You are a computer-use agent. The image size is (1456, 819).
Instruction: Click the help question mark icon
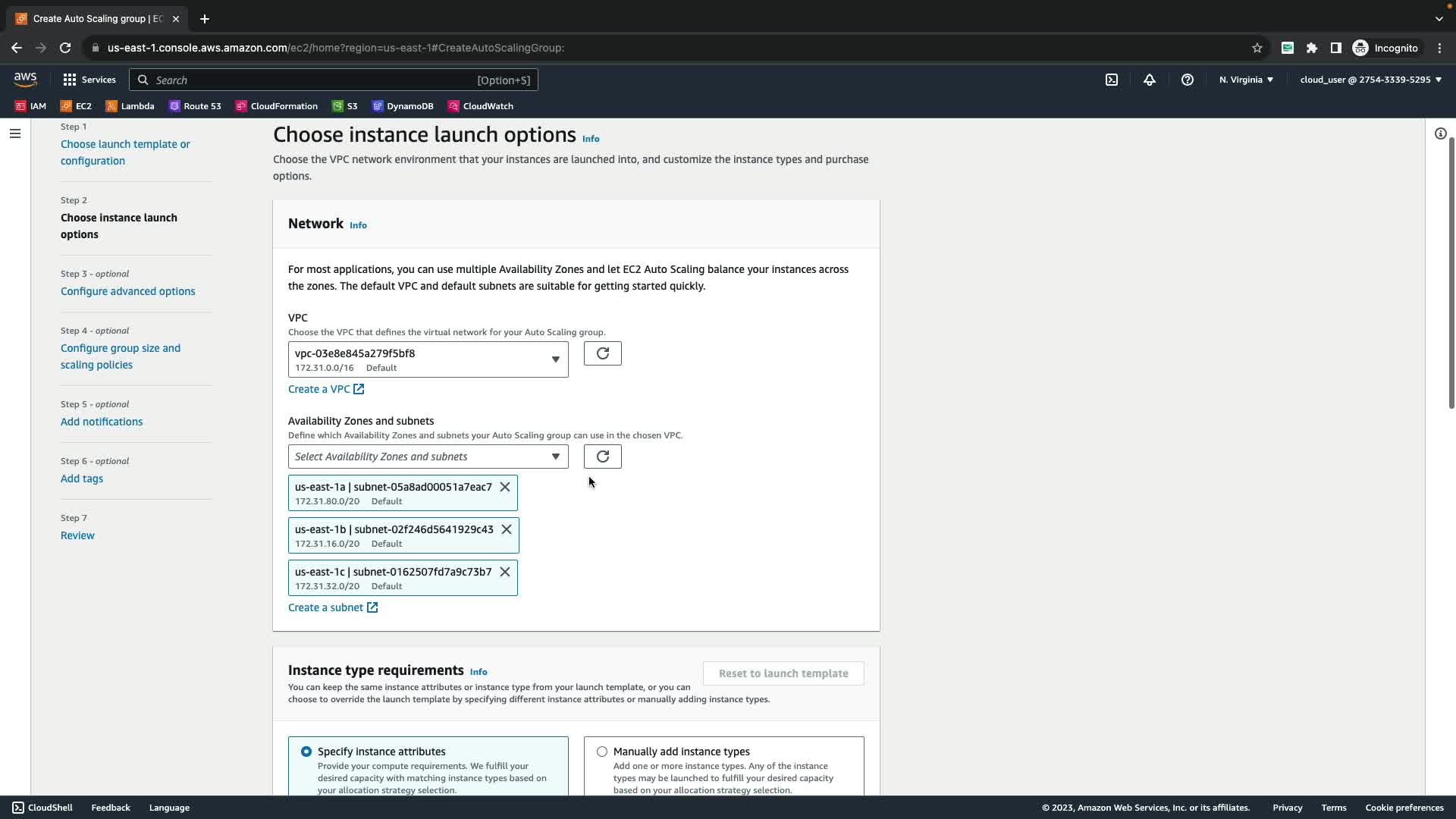[x=1188, y=80]
